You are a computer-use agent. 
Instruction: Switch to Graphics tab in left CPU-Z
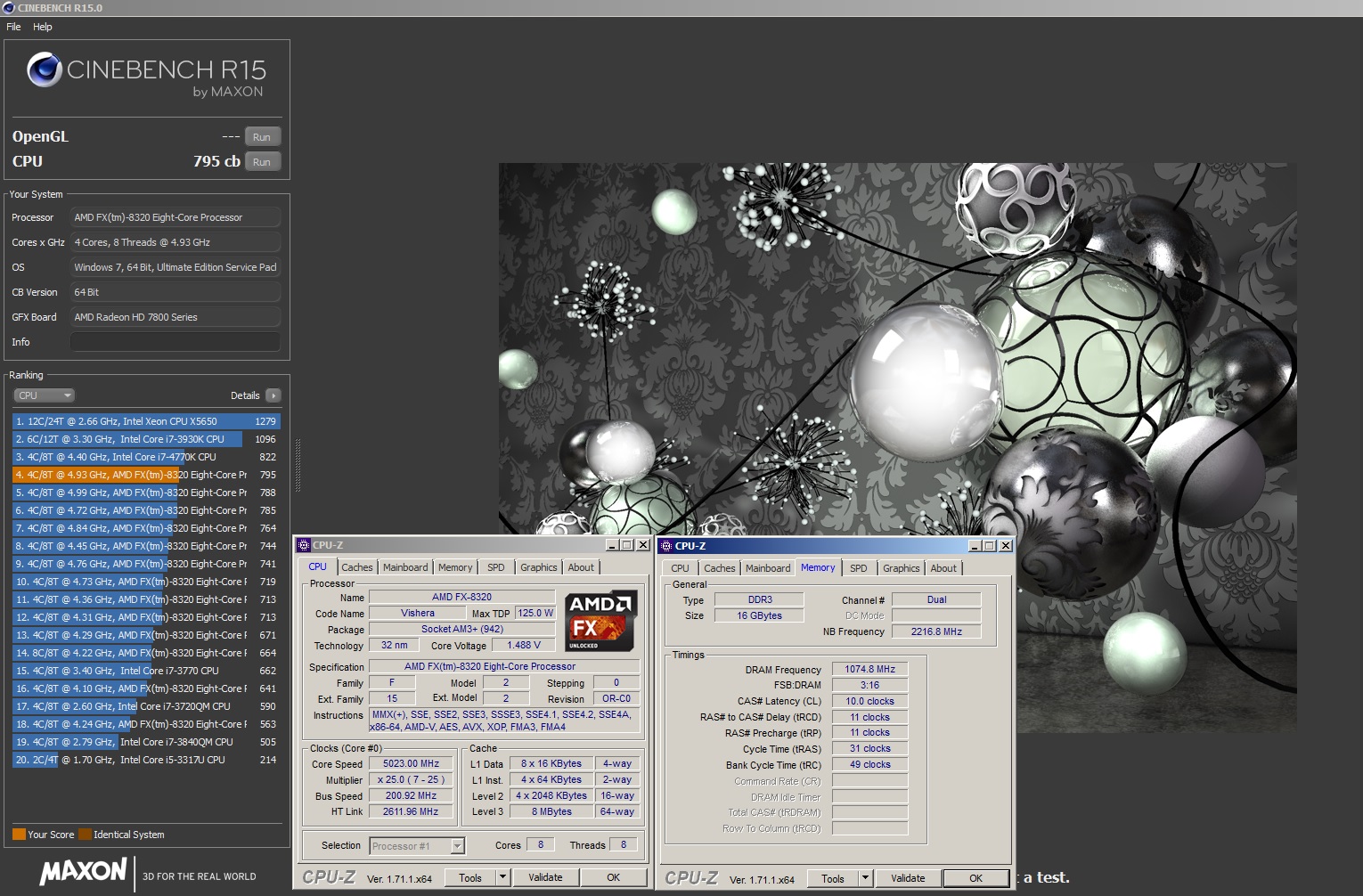[539, 567]
